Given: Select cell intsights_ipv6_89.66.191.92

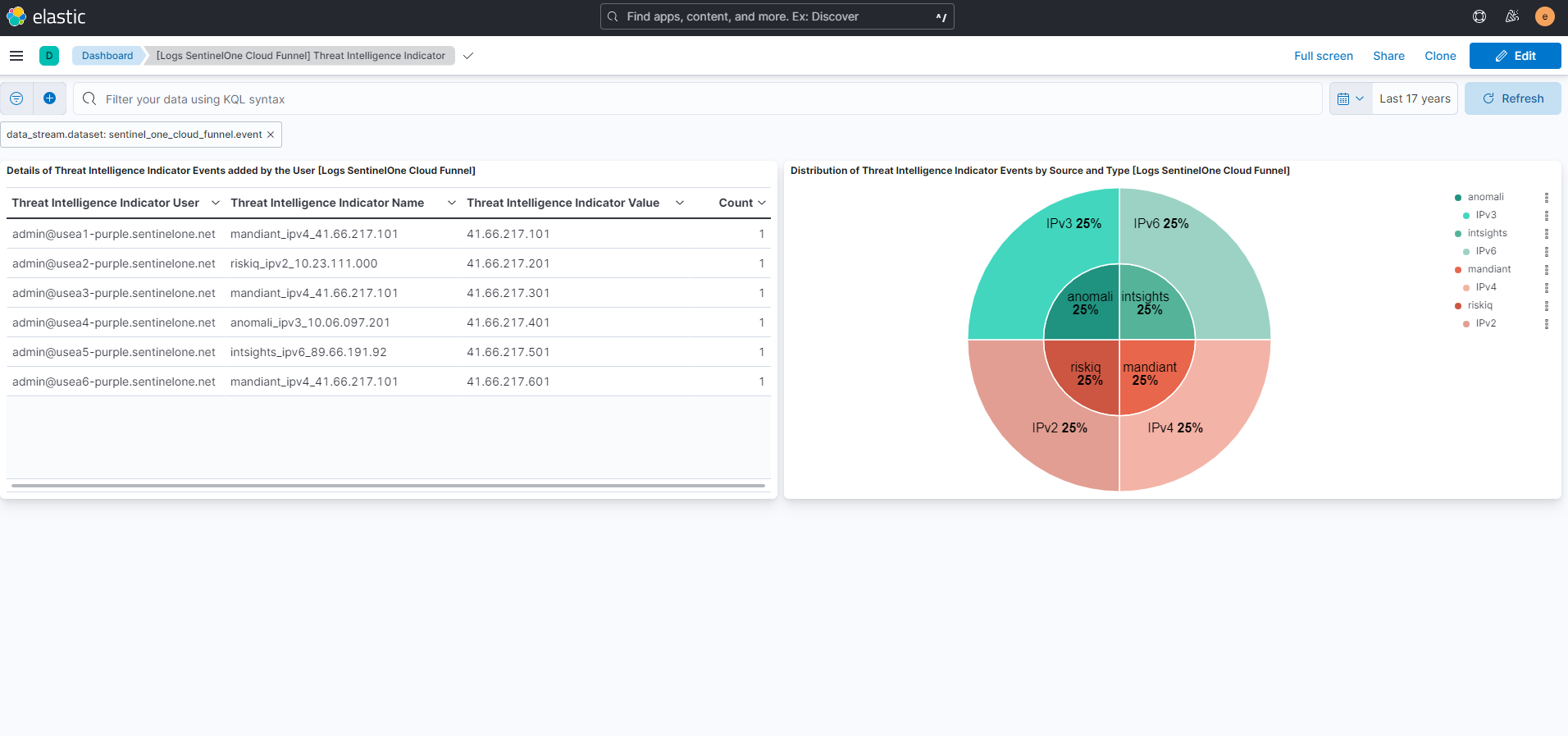Looking at the screenshot, I should coord(308,352).
